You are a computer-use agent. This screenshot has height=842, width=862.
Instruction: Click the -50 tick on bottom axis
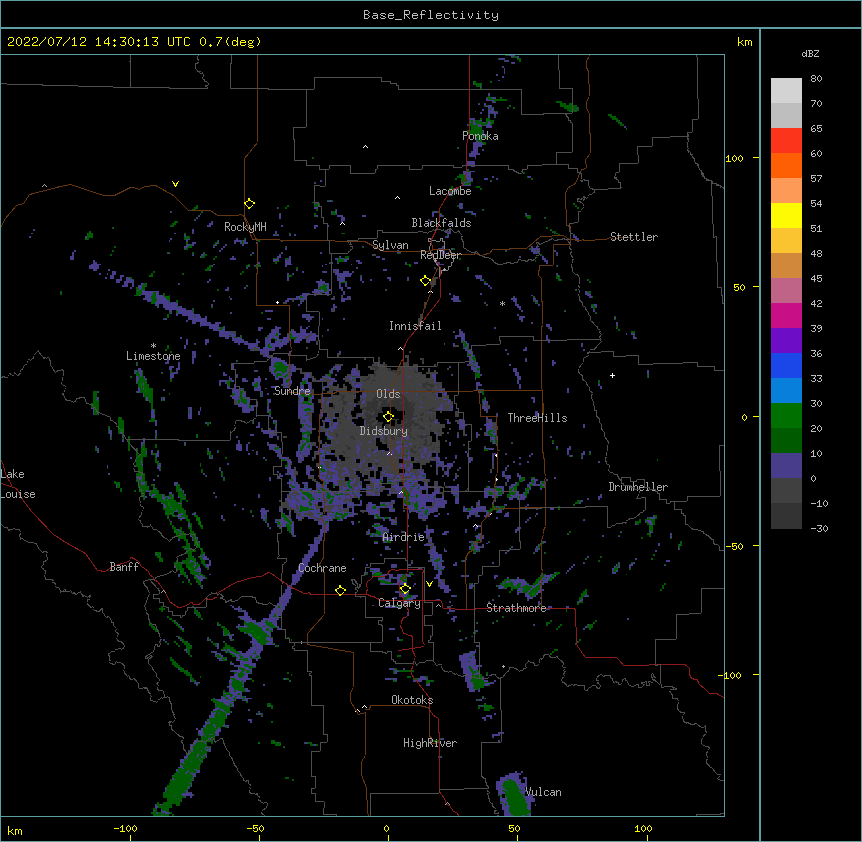click(255, 828)
